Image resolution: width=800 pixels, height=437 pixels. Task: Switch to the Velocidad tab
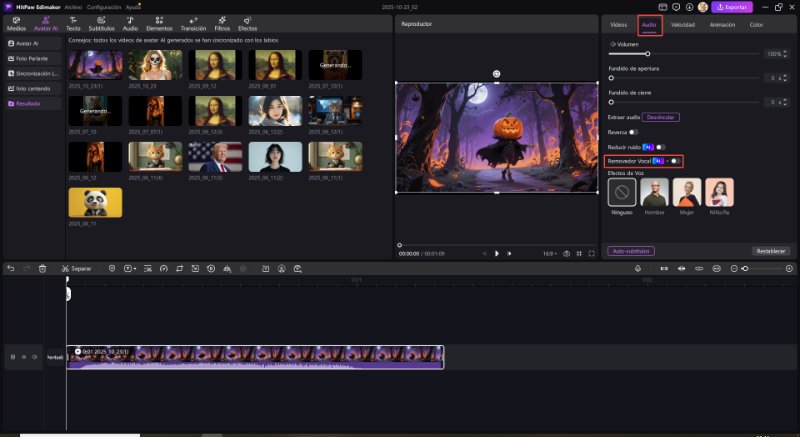pos(683,24)
